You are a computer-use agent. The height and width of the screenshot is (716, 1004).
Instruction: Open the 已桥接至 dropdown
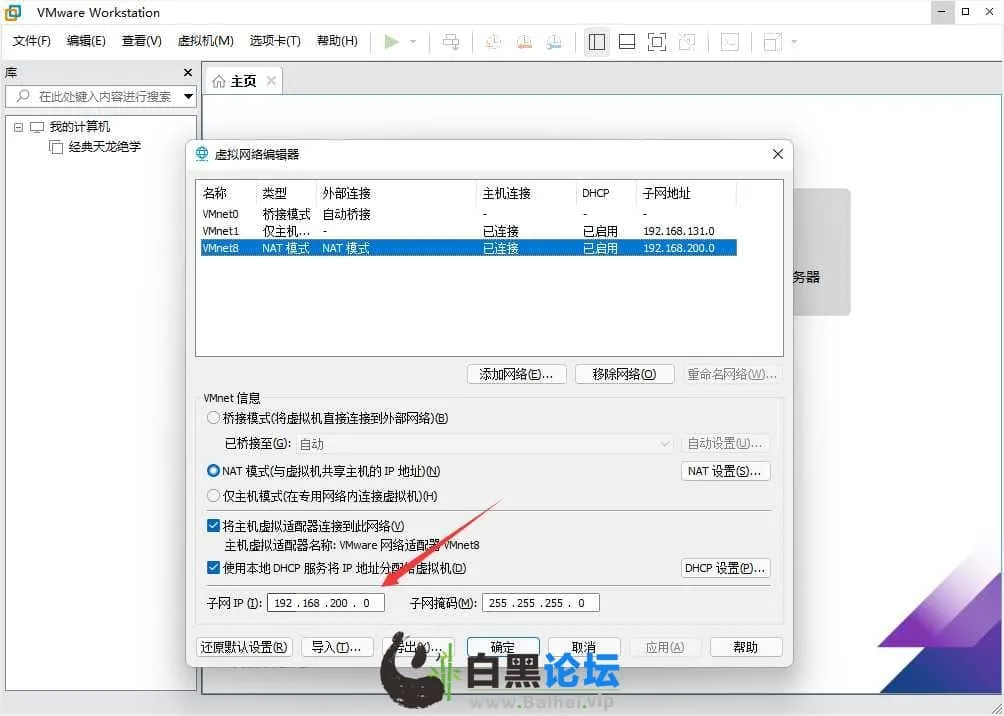pos(484,443)
